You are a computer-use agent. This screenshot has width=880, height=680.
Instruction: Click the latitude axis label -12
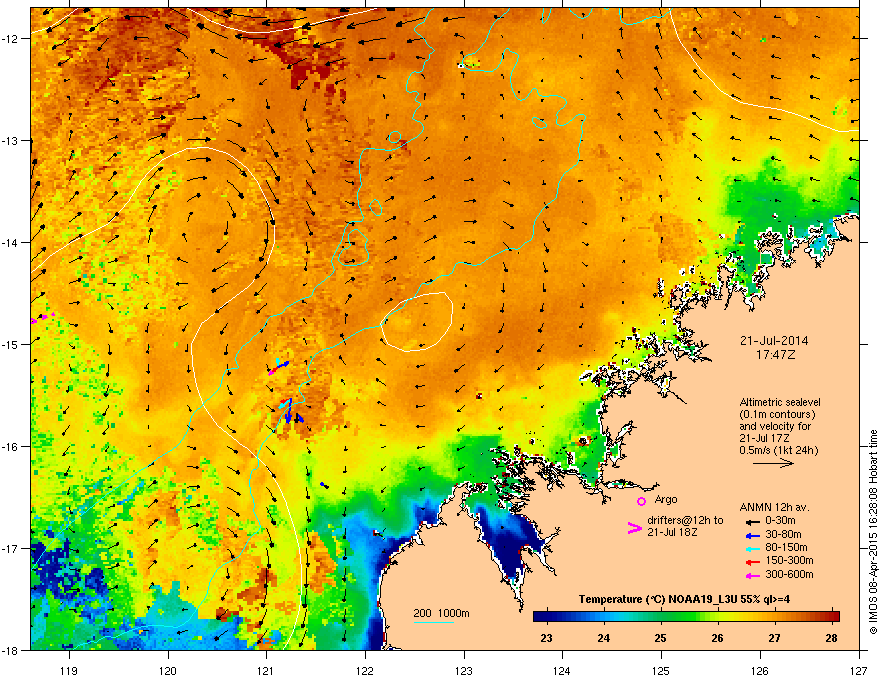tap(10, 38)
